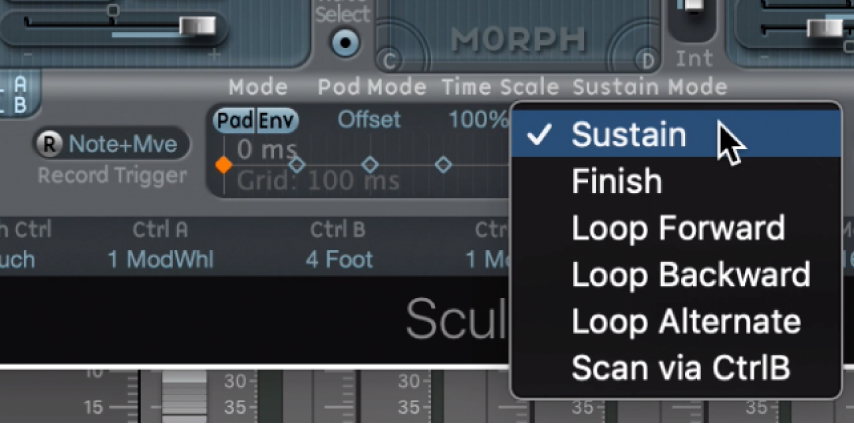Click the R record enable button
Screen dimensions: 854x424
[x=48, y=145]
